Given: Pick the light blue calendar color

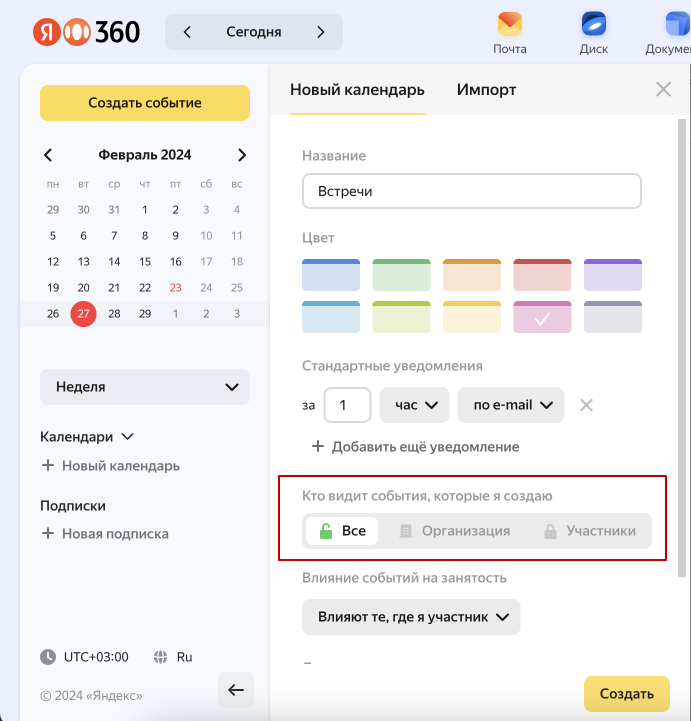Looking at the screenshot, I should 331,317.
